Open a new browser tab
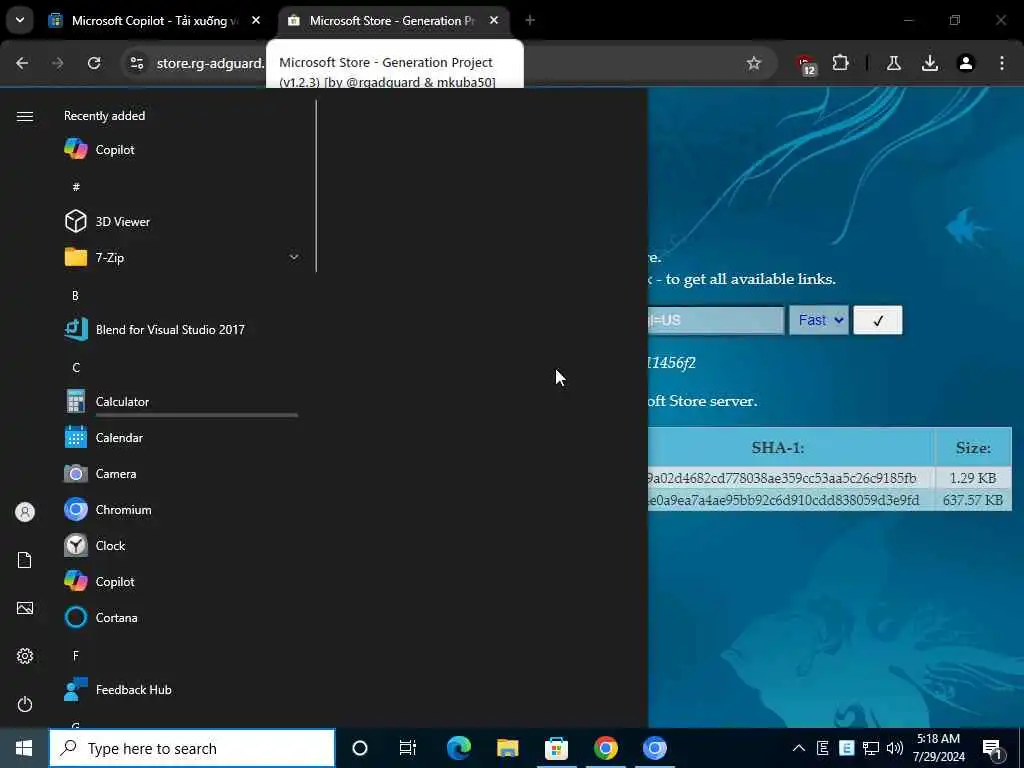 [530, 21]
